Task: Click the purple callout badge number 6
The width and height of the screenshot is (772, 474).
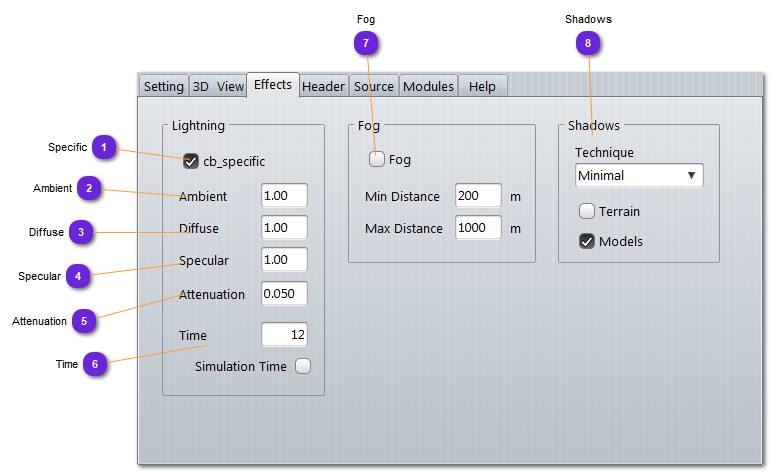Action: [x=95, y=364]
